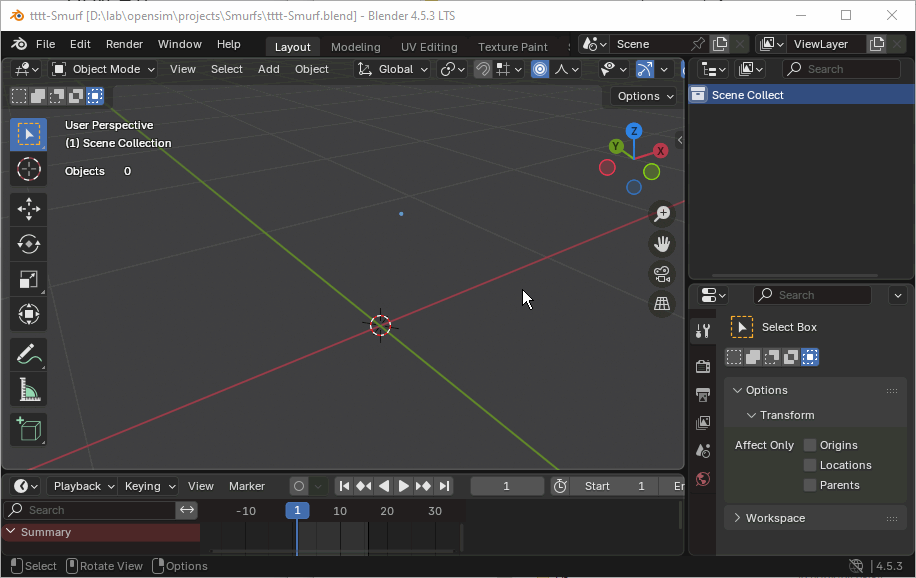Screen dimensions: 916x578
Task: Open the Tool properties tab
Action: (x=703, y=331)
